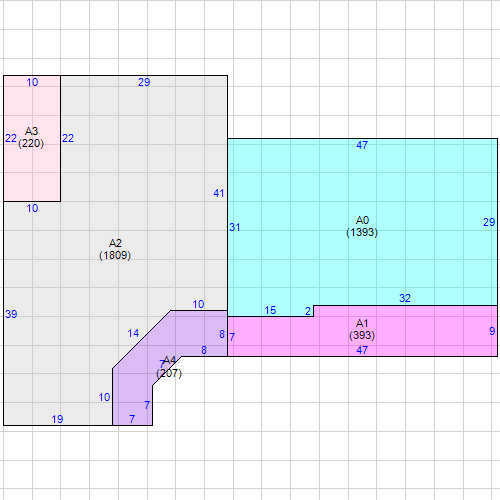The height and width of the screenshot is (500, 500).
Task: Click the dimension 7 on A4's bottom edge
Action: [132, 419]
